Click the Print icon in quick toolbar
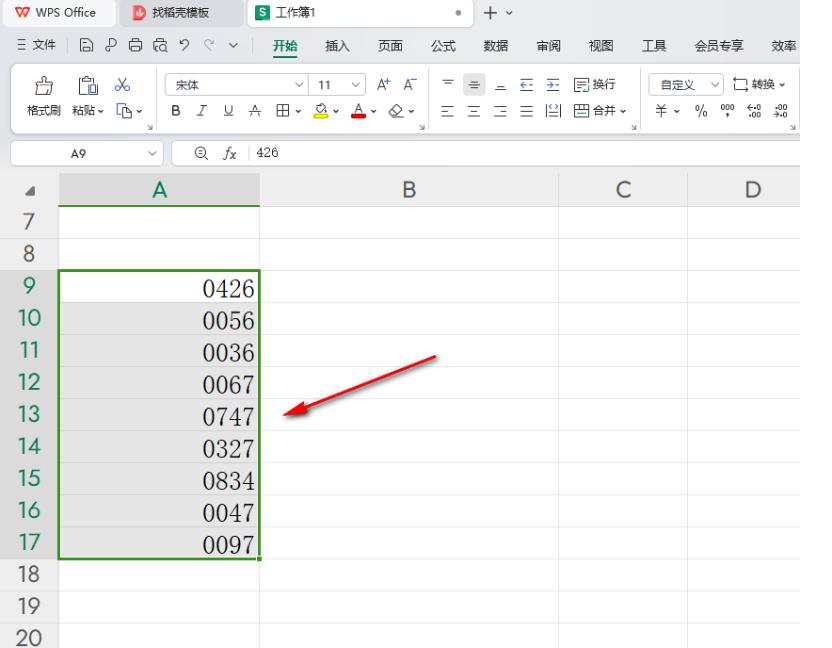The width and height of the screenshot is (832, 648). [x=135, y=45]
